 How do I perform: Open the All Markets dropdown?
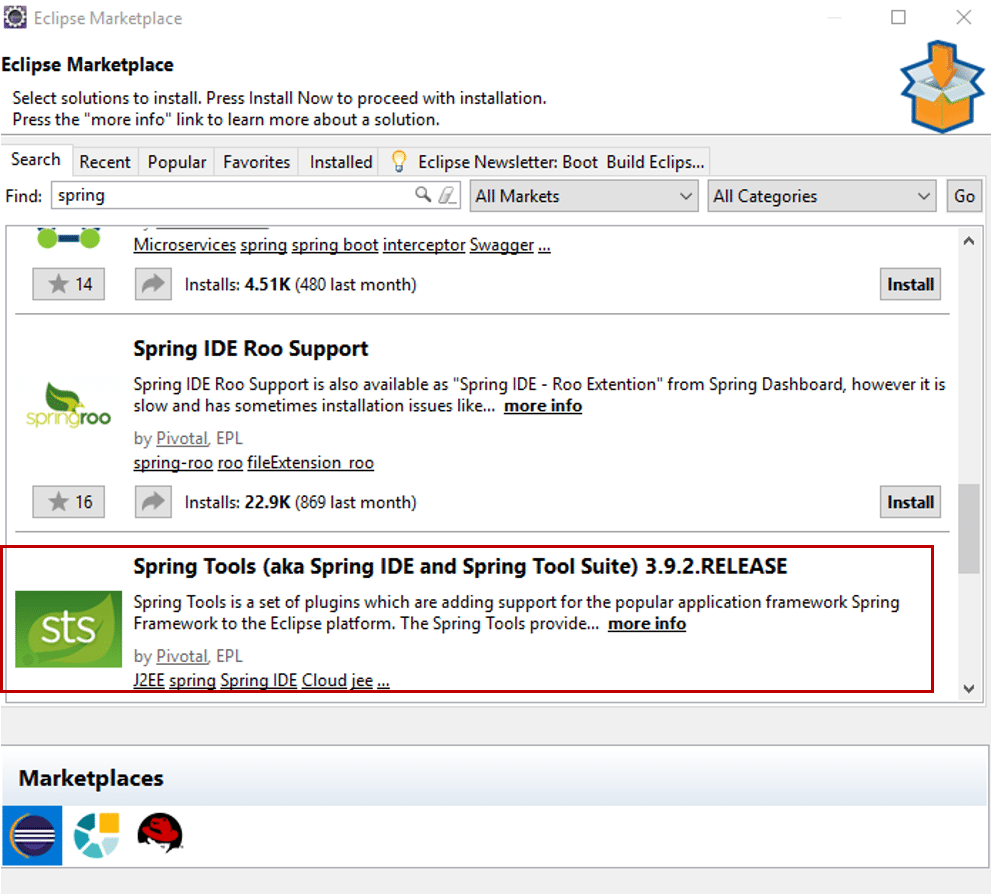pos(583,196)
